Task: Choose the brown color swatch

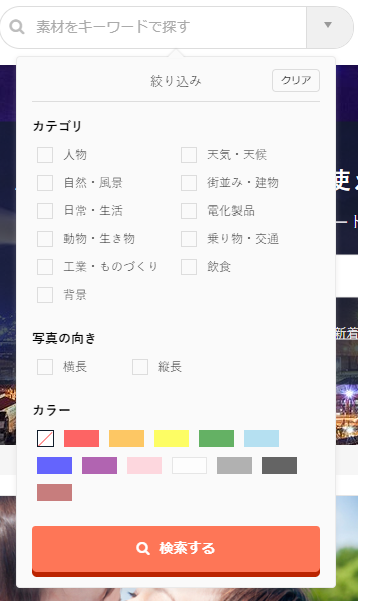Action: 54,493
